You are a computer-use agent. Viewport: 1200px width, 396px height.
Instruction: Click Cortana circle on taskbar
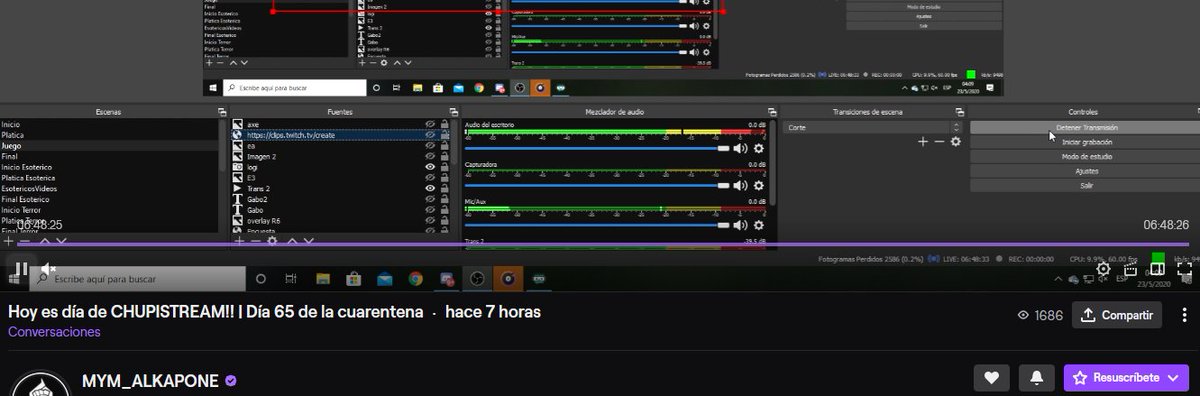point(261,279)
